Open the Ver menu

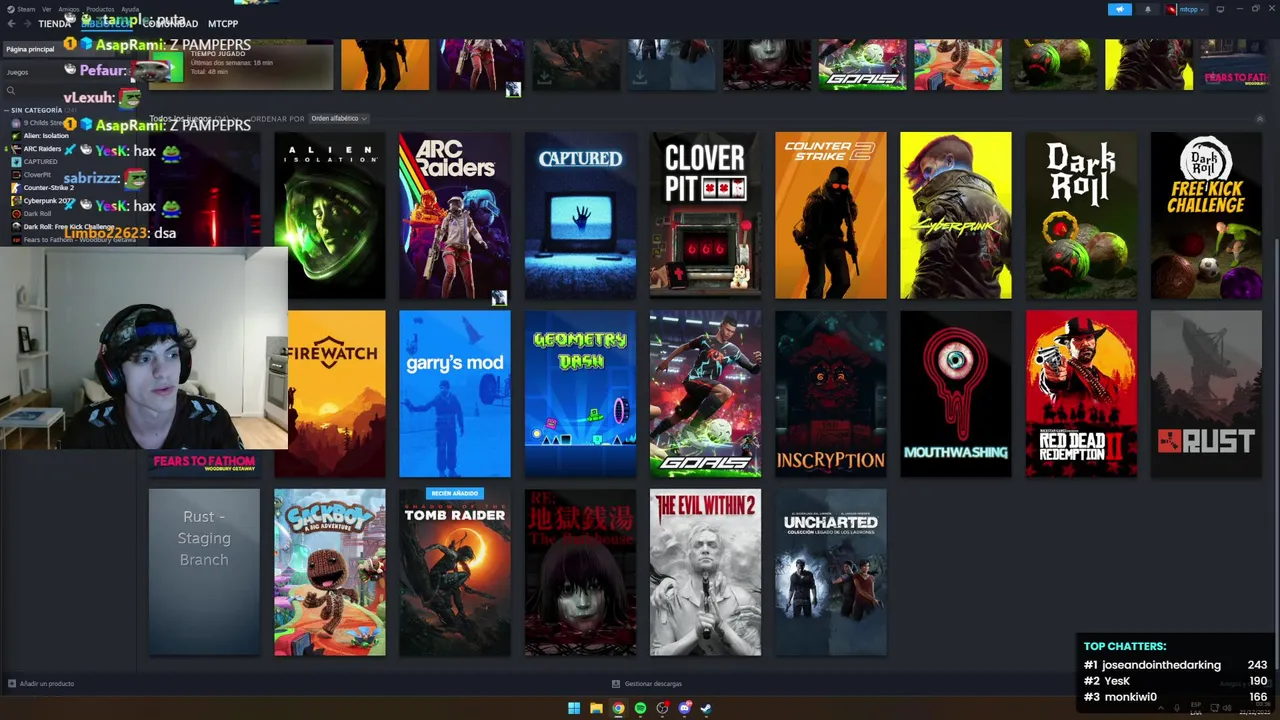(47, 9)
